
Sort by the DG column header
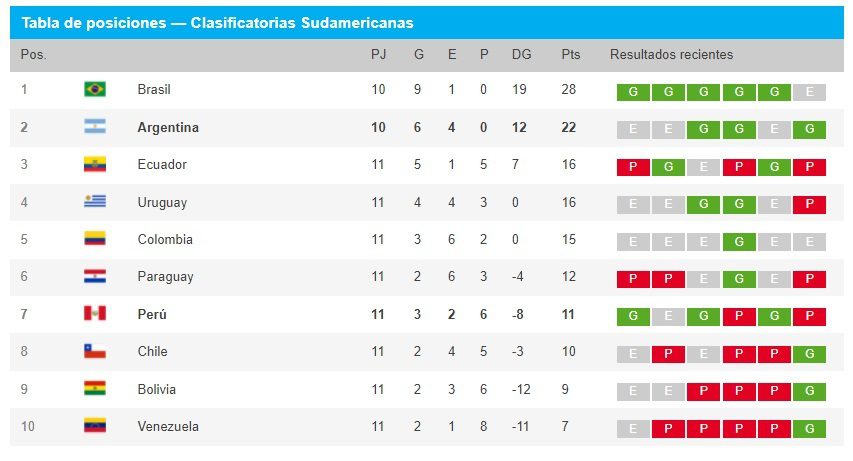[521, 55]
